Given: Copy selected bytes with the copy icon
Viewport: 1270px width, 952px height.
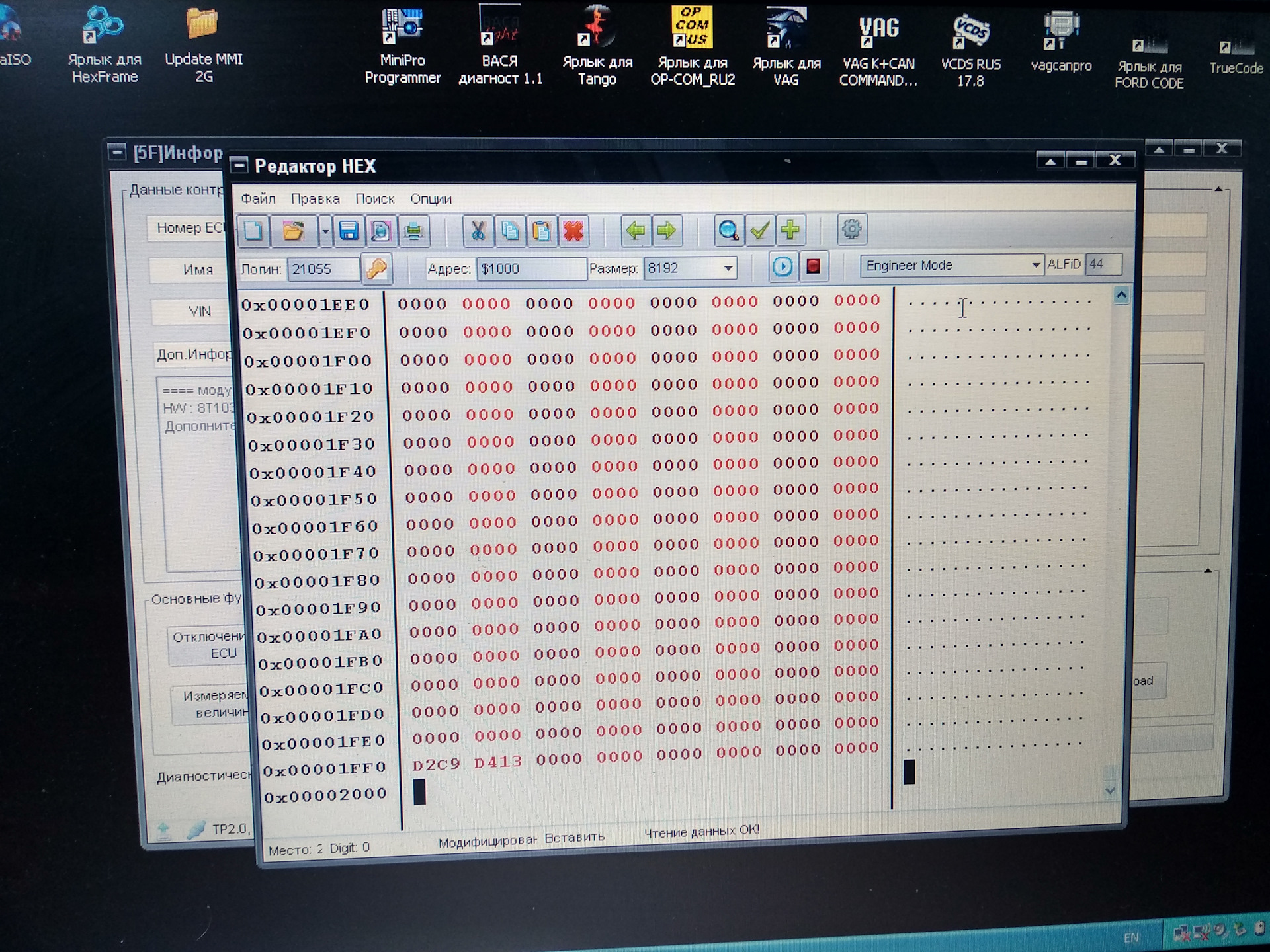Looking at the screenshot, I should [x=510, y=231].
